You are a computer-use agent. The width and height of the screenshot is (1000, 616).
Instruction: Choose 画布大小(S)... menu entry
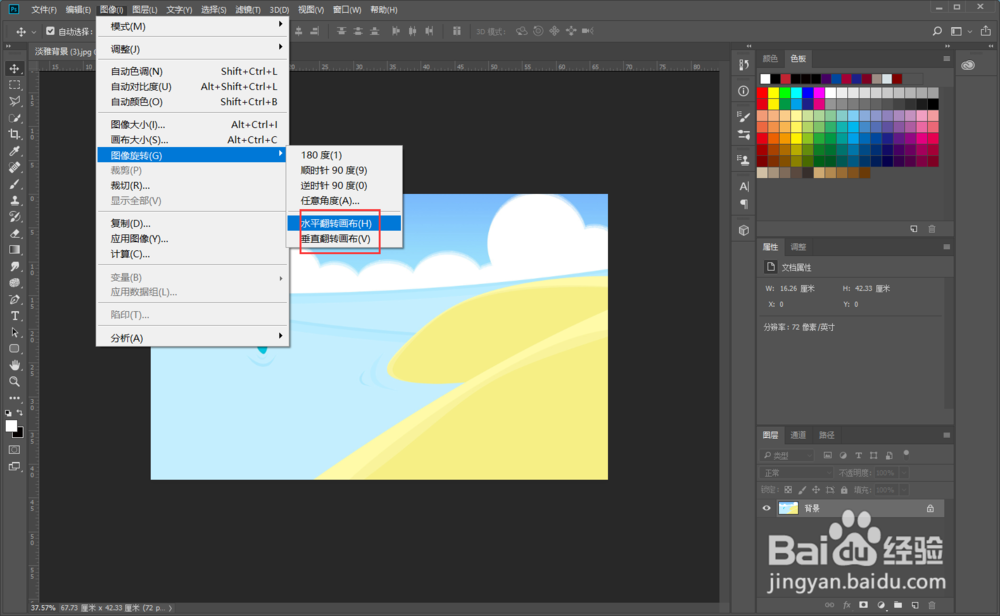click(193, 140)
